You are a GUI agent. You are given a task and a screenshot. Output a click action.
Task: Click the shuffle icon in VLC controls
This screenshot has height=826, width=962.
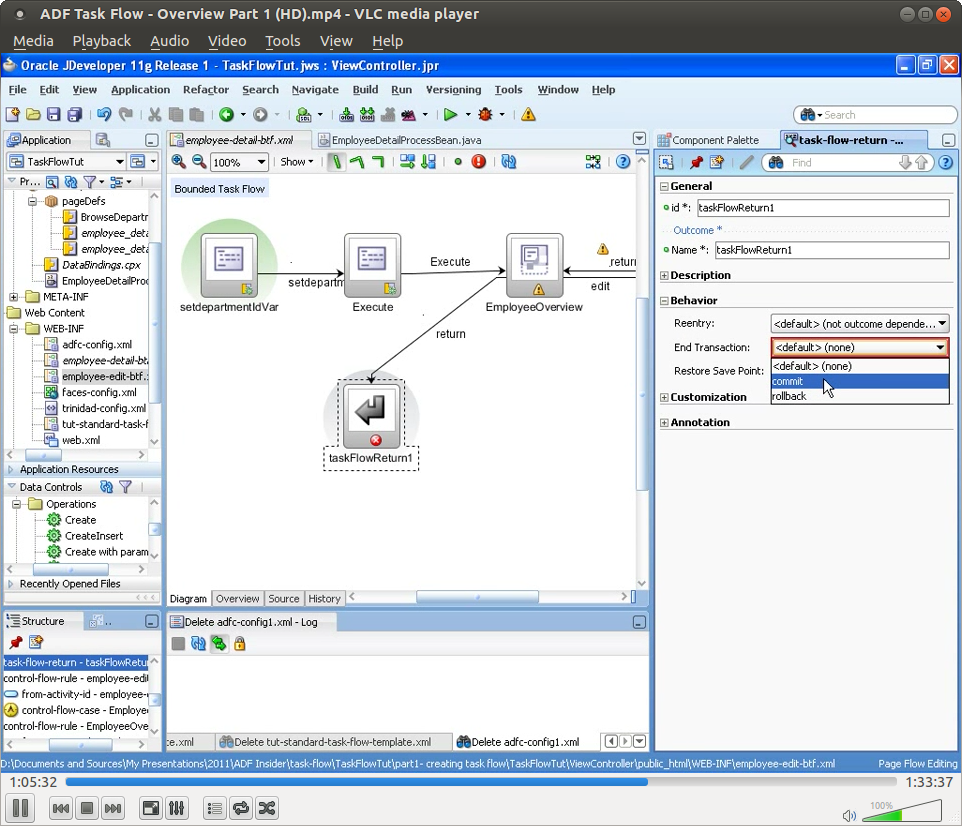point(266,808)
